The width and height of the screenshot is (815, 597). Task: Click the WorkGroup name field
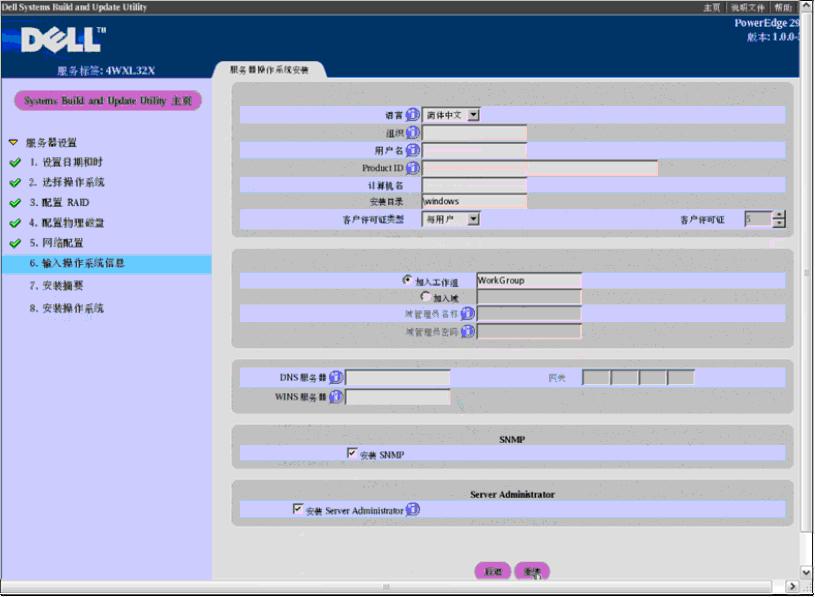pos(529,281)
